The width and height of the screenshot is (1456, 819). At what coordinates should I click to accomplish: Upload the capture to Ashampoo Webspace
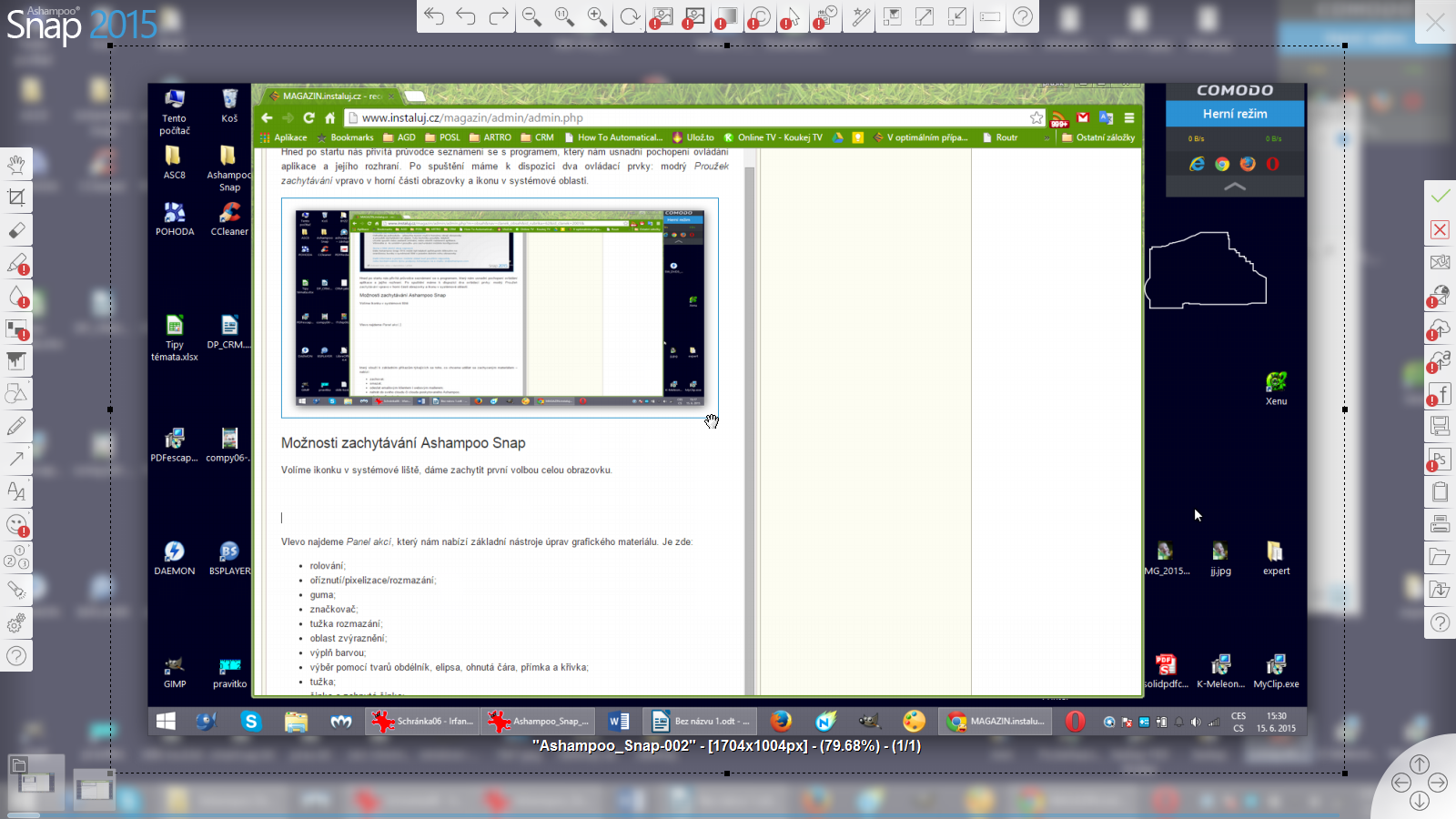pyautogui.click(x=1440, y=360)
